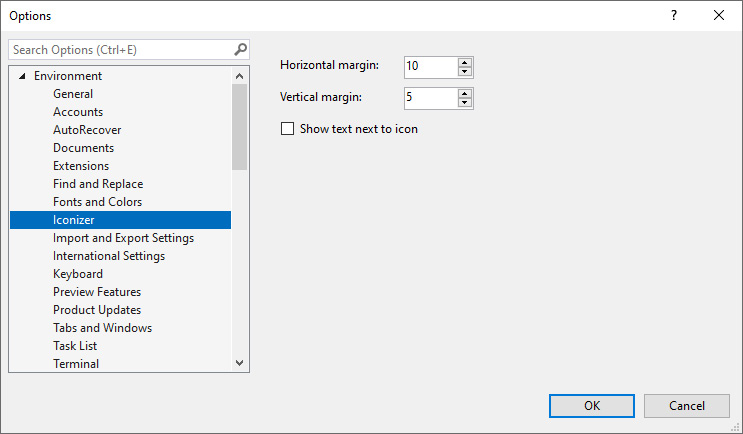
Task: Click the tree scrollbar up arrow
Action: 239,76
